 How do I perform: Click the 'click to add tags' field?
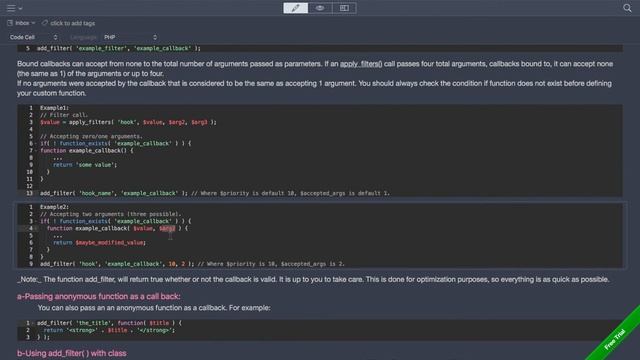click(73, 23)
